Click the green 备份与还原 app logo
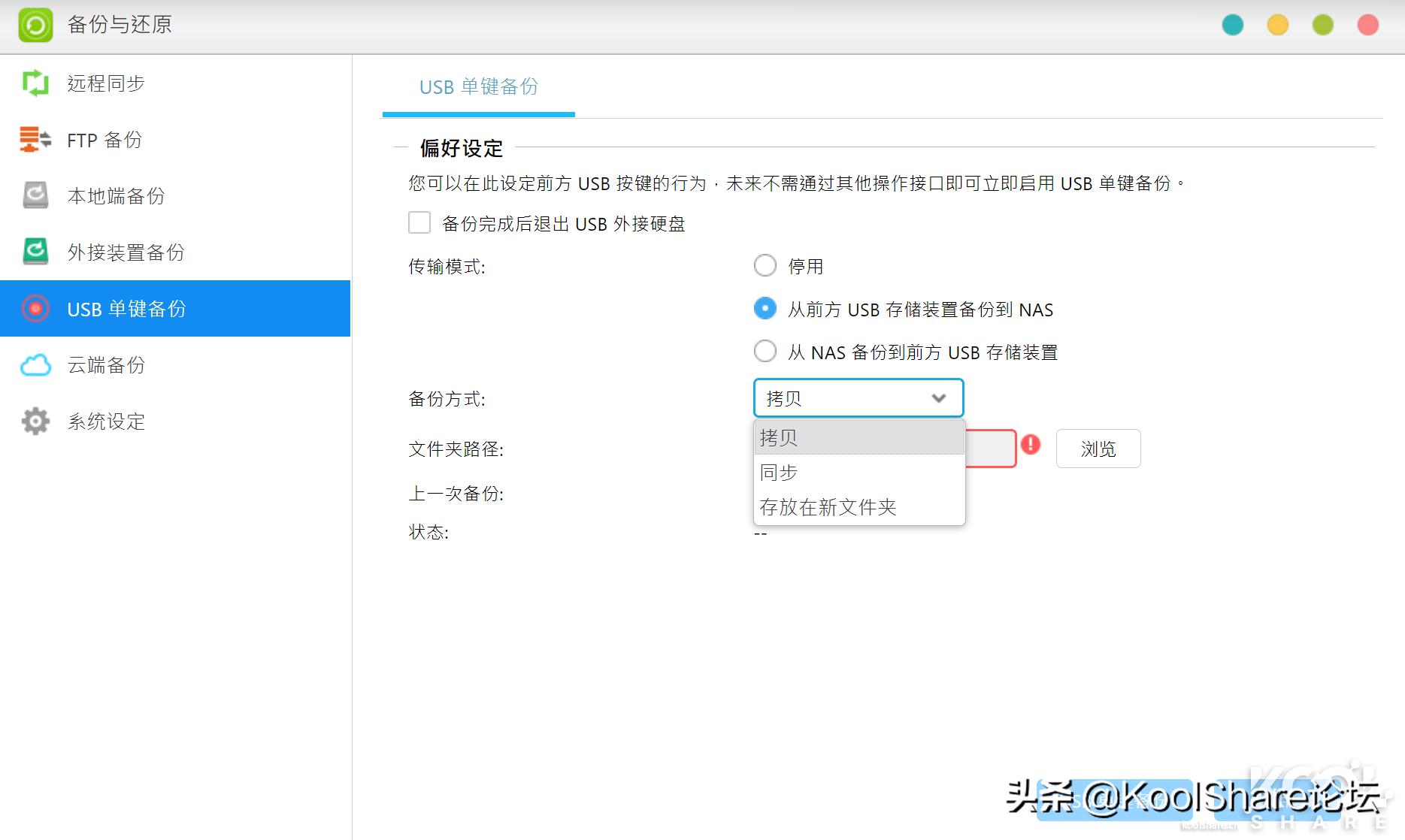The width and height of the screenshot is (1405, 840). [35, 24]
